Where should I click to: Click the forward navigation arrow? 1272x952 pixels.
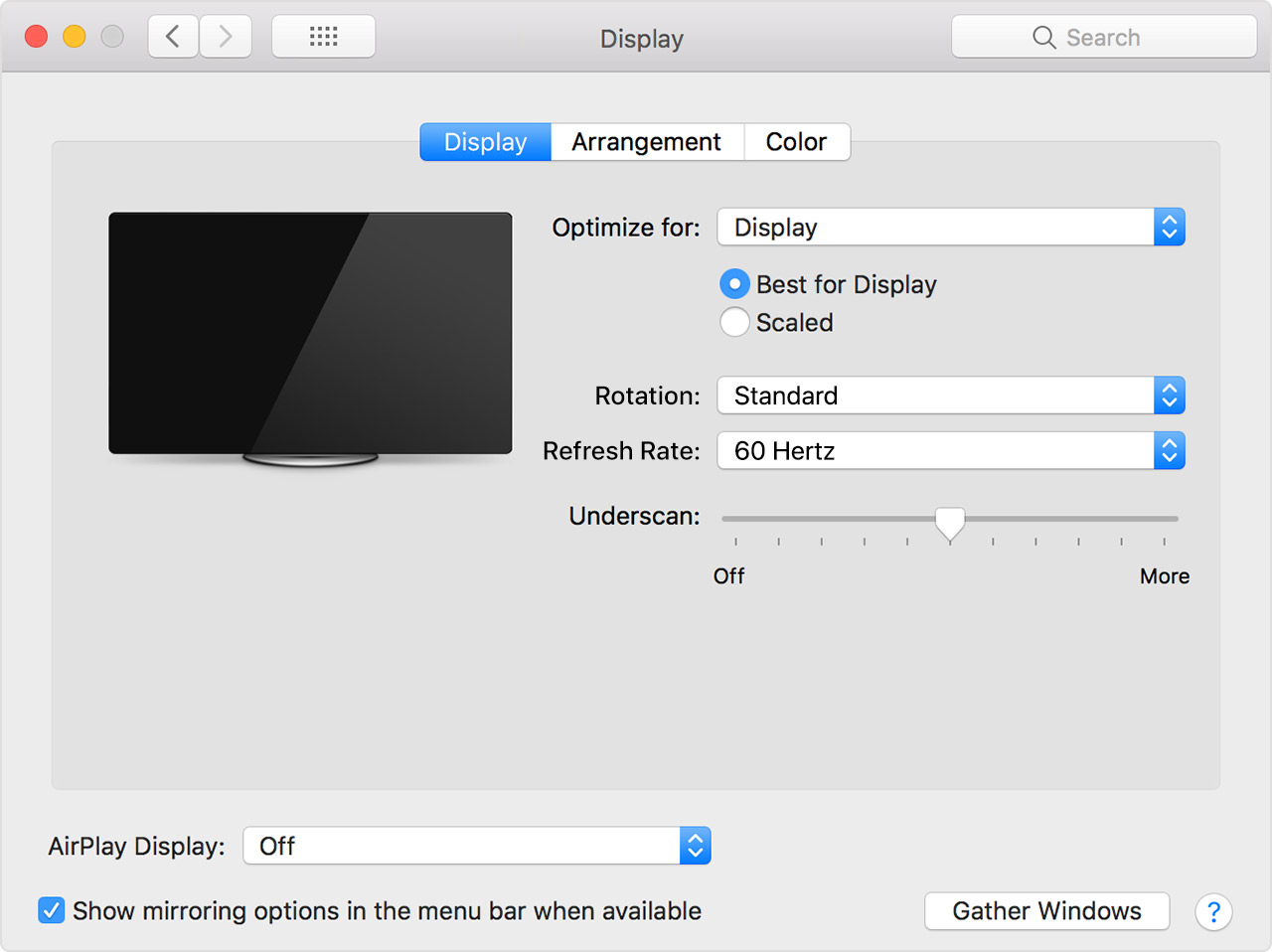point(225,36)
